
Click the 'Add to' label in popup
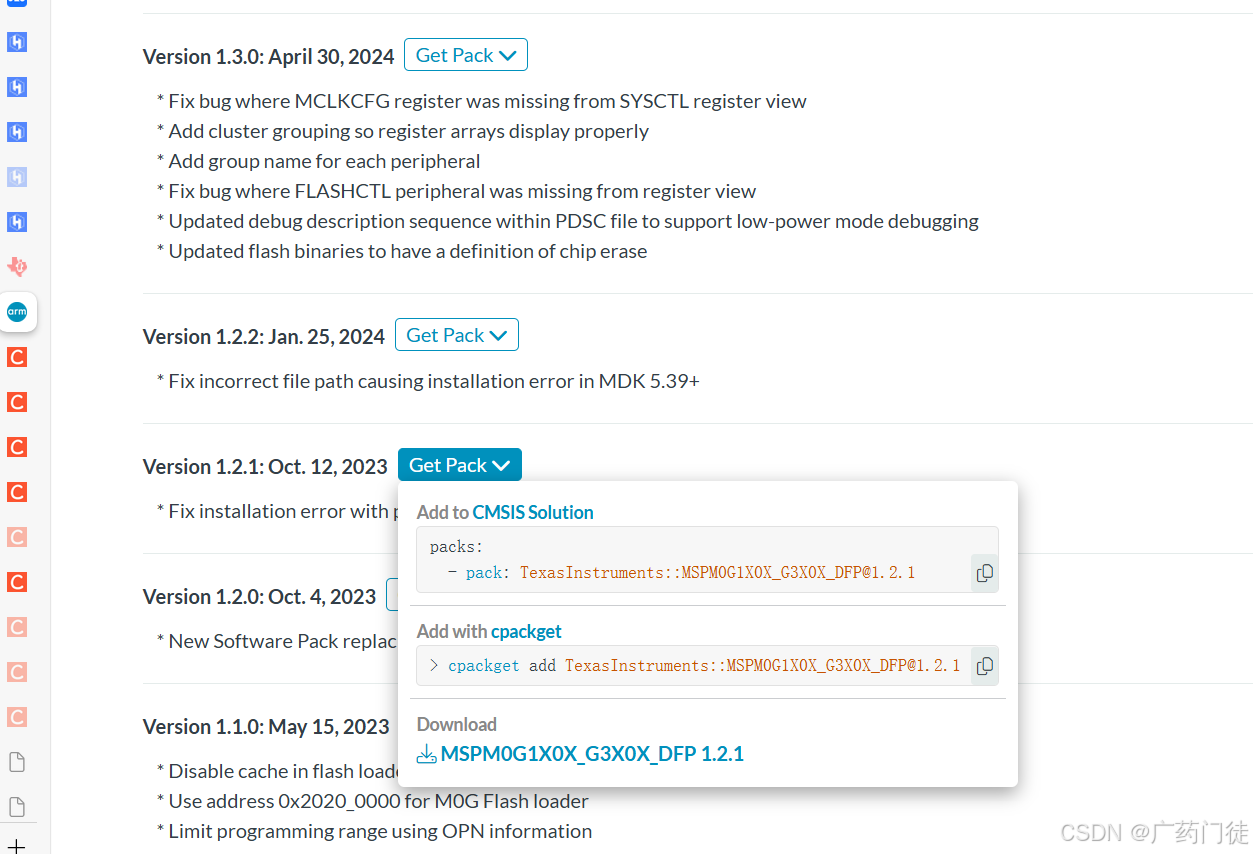[x=443, y=512]
